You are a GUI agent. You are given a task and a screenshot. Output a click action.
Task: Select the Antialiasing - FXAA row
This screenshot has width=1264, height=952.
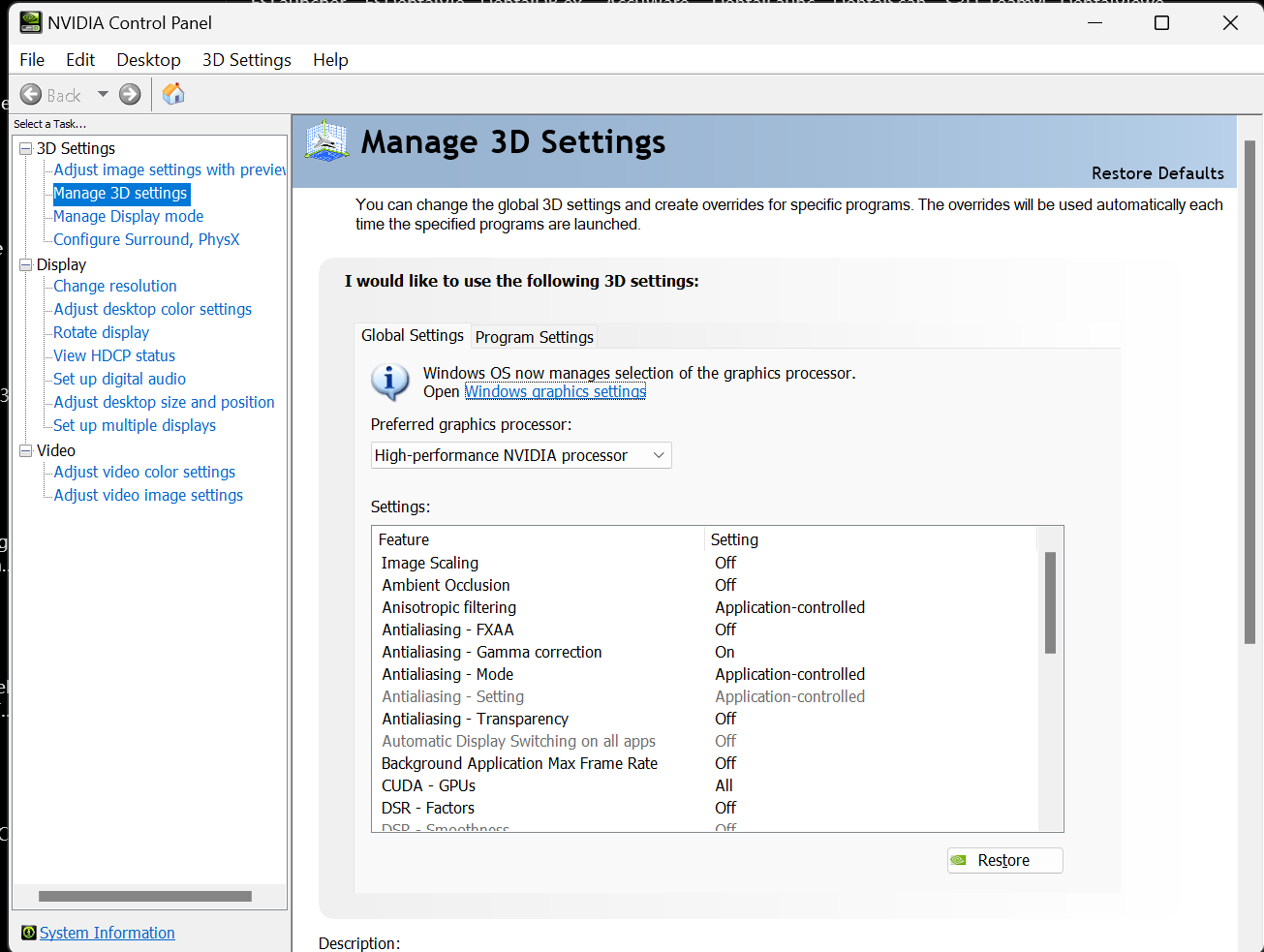(704, 630)
